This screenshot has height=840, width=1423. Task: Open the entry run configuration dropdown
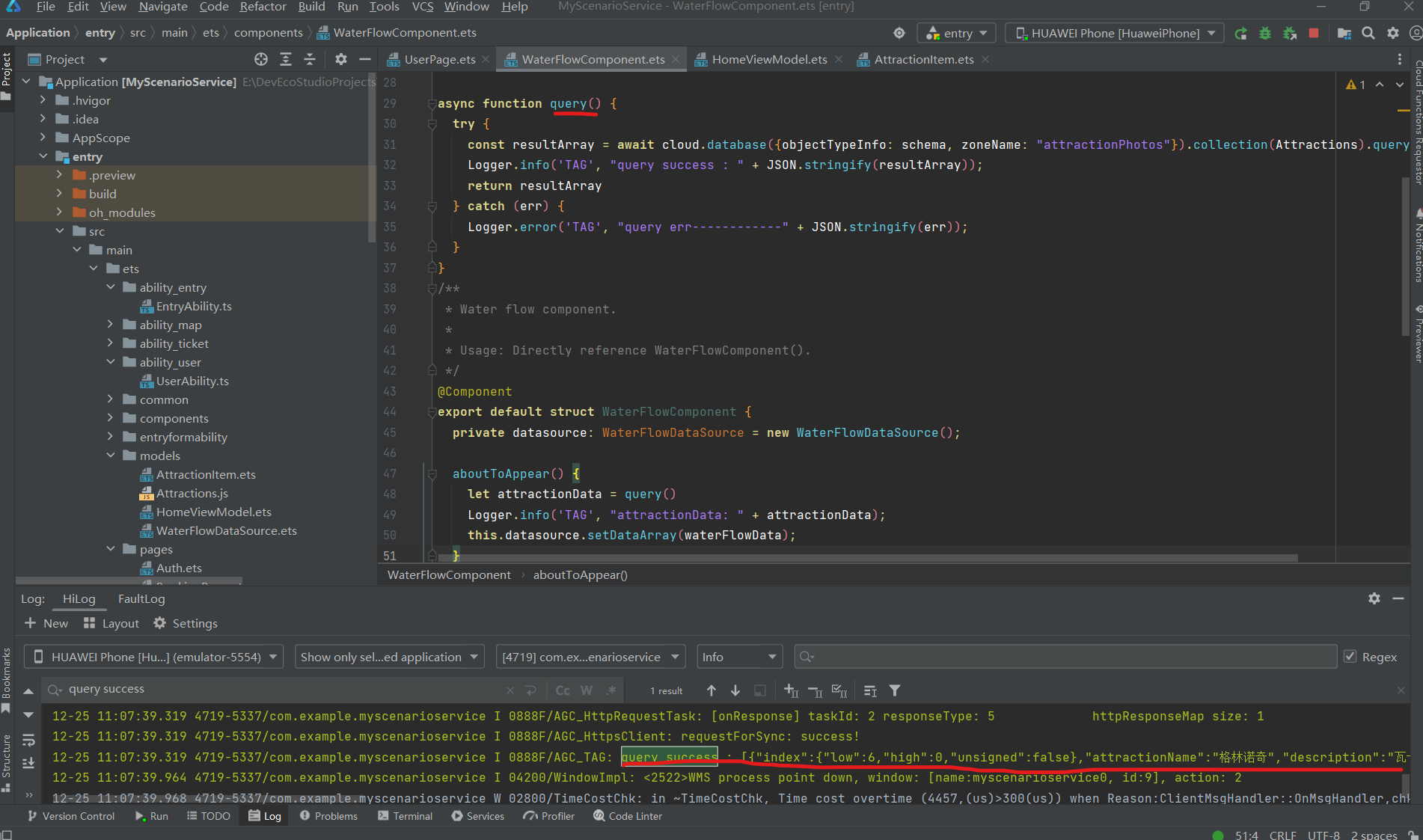coord(957,33)
